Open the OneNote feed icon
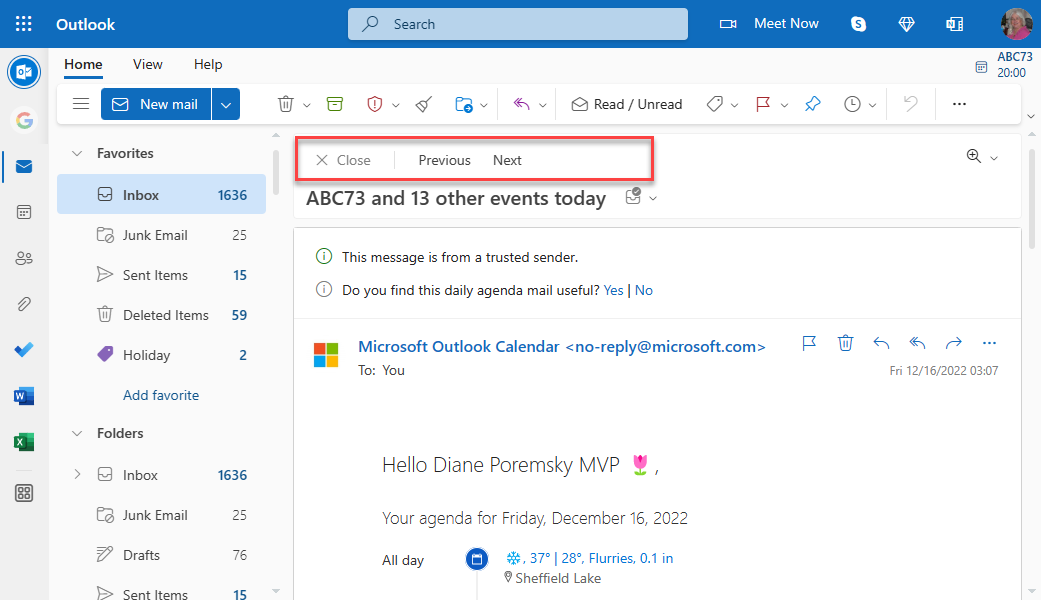The width and height of the screenshot is (1041, 600). (x=955, y=24)
